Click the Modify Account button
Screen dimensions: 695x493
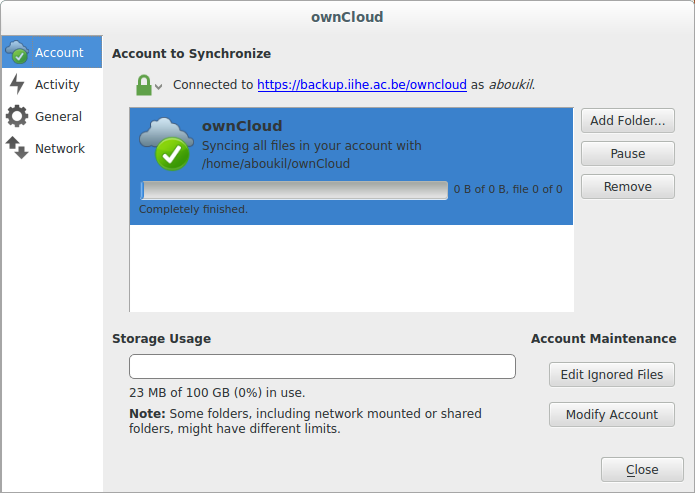click(611, 415)
